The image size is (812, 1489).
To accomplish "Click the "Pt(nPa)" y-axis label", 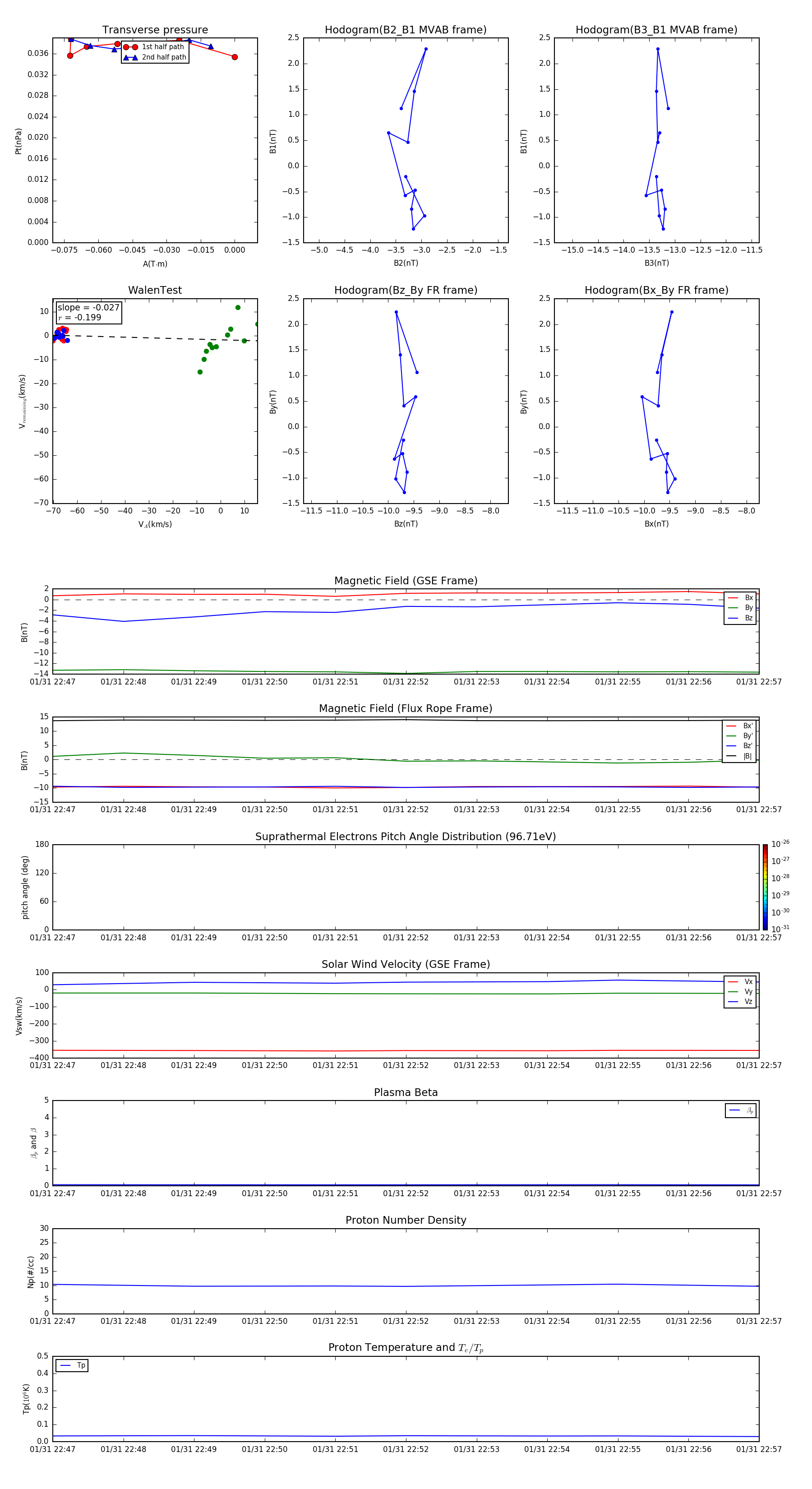I will pyautogui.click(x=18, y=141).
